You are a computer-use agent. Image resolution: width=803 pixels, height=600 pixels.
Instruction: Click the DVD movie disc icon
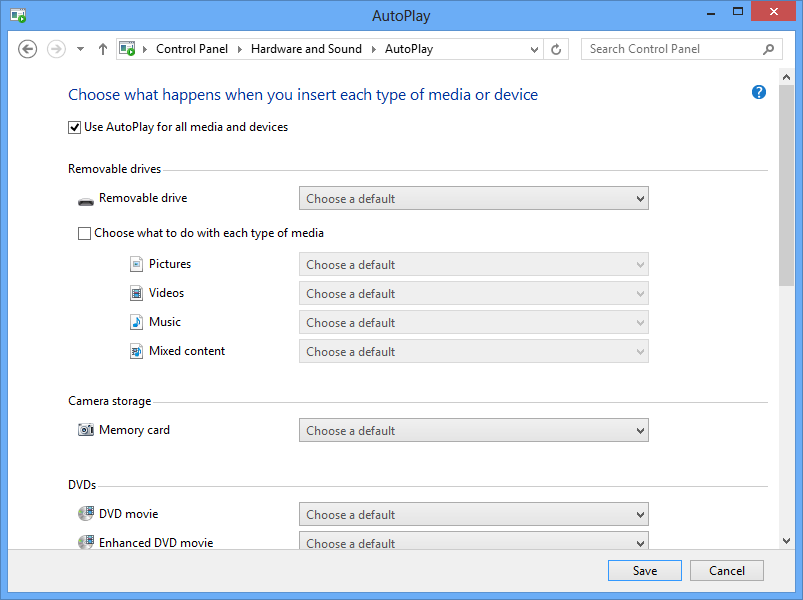coord(85,514)
